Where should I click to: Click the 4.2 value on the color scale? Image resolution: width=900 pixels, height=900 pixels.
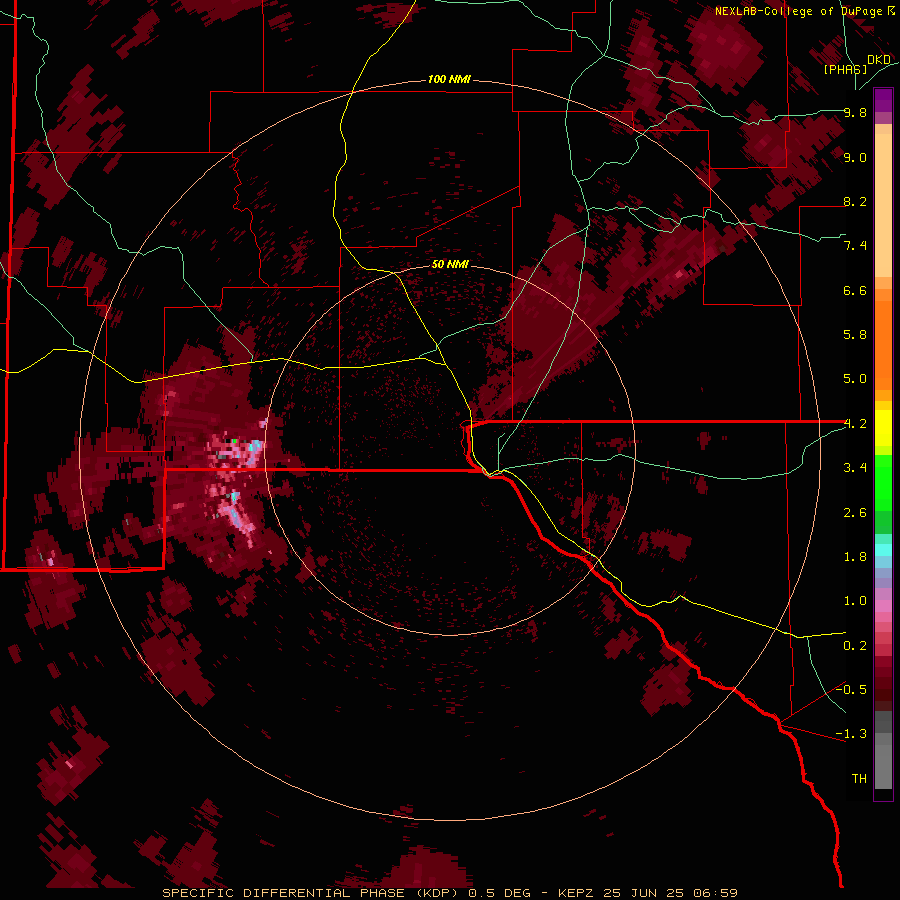click(855, 424)
